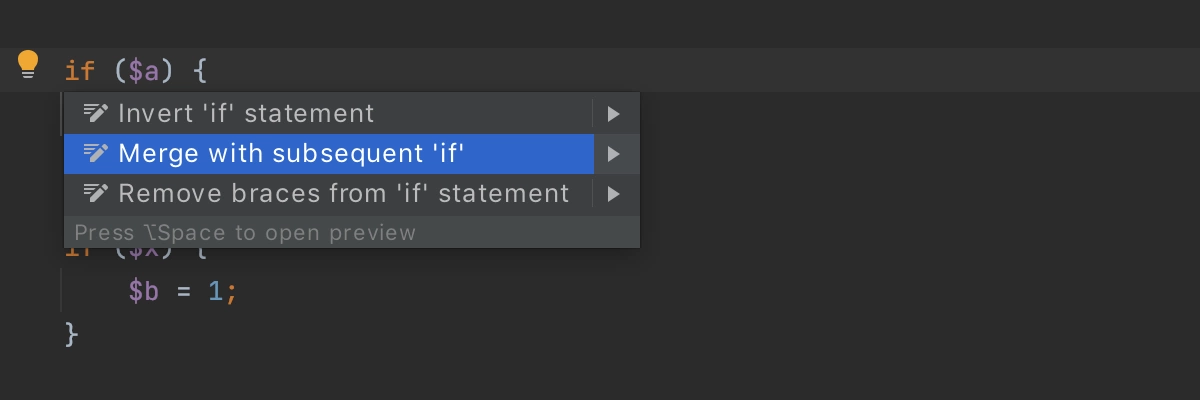The image size is (1200, 400).
Task: Apply Remove braces from 'if' statement
Action: click(x=343, y=193)
